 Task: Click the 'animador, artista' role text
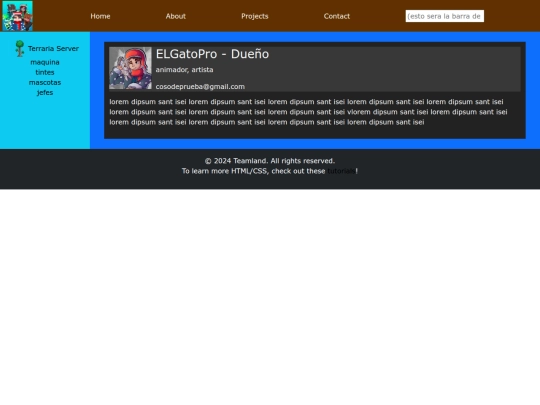184,70
